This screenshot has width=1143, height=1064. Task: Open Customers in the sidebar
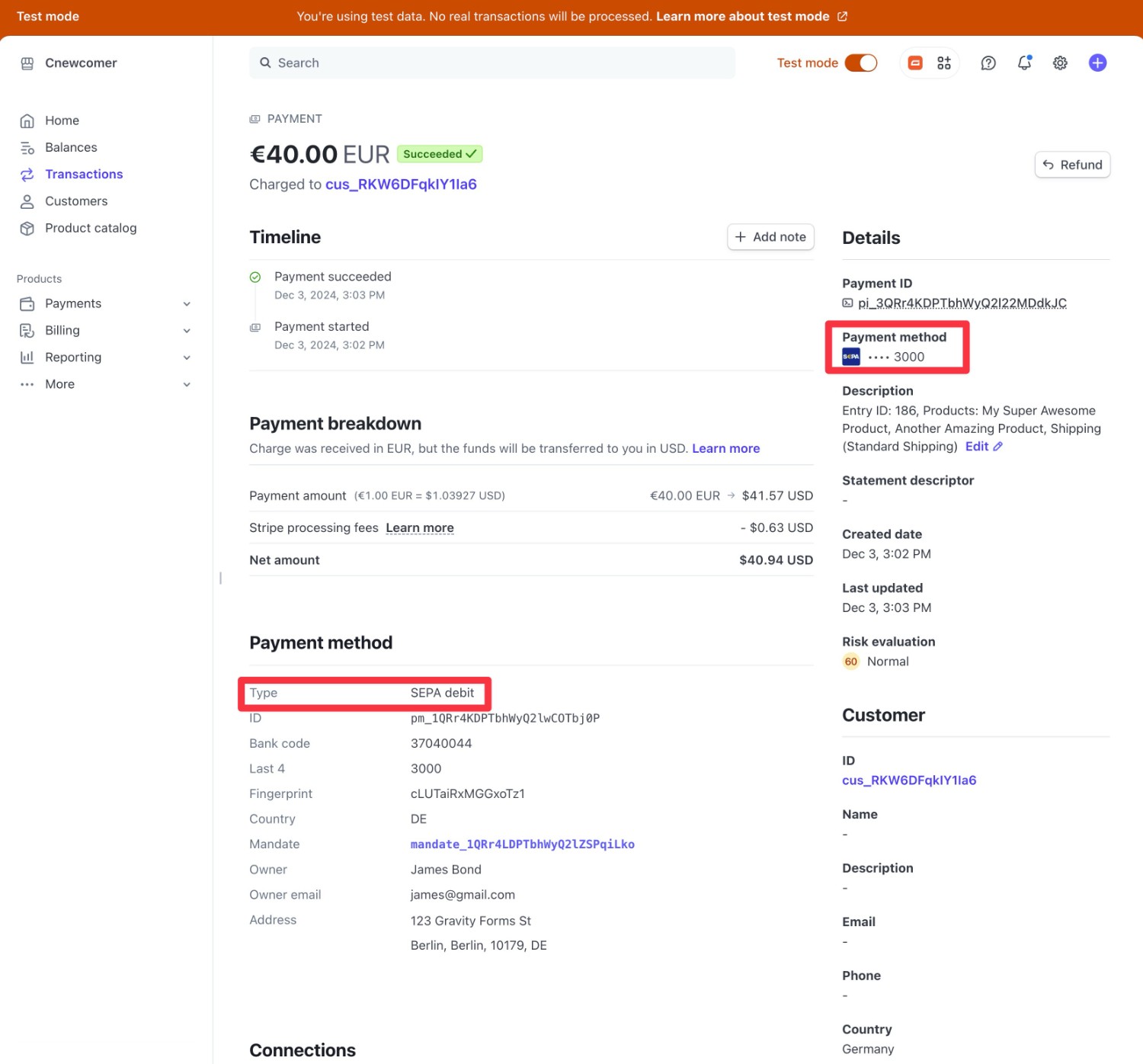(x=76, y=201)
